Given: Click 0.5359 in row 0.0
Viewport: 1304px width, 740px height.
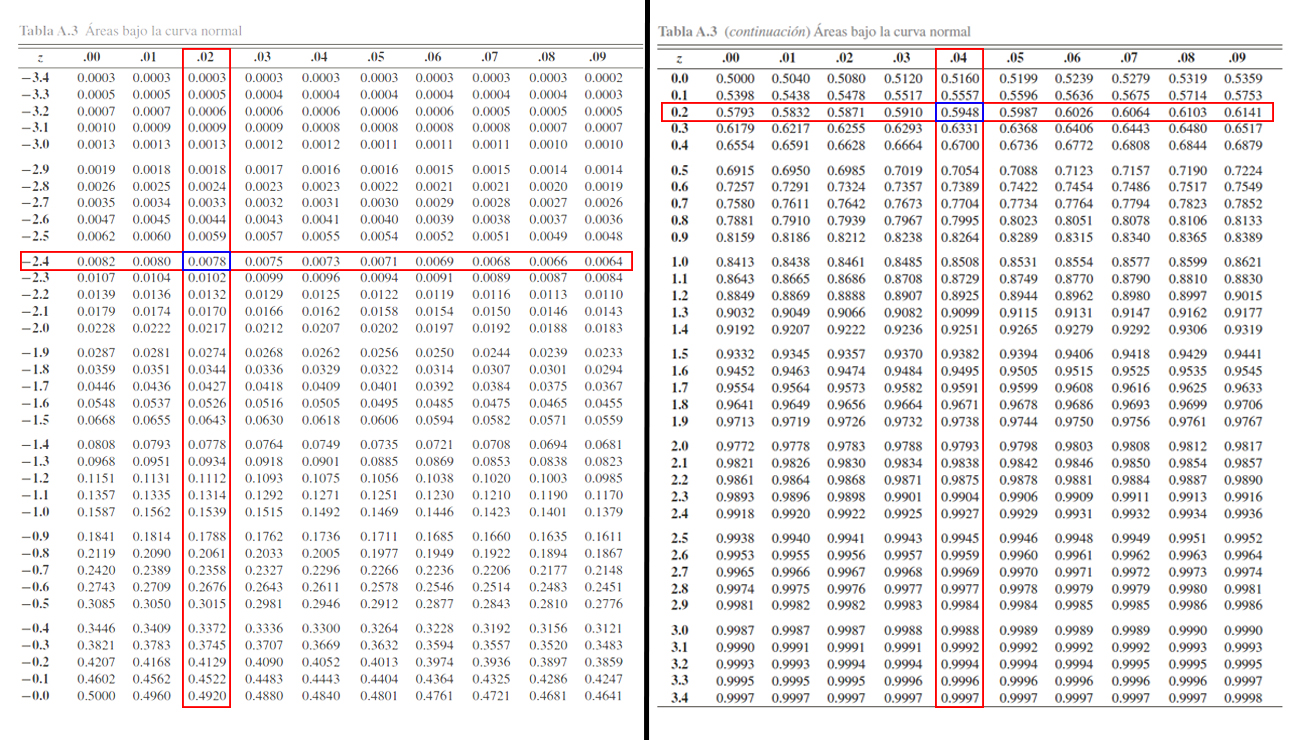Looking at the screenshot, I should tap(1243, 78).
